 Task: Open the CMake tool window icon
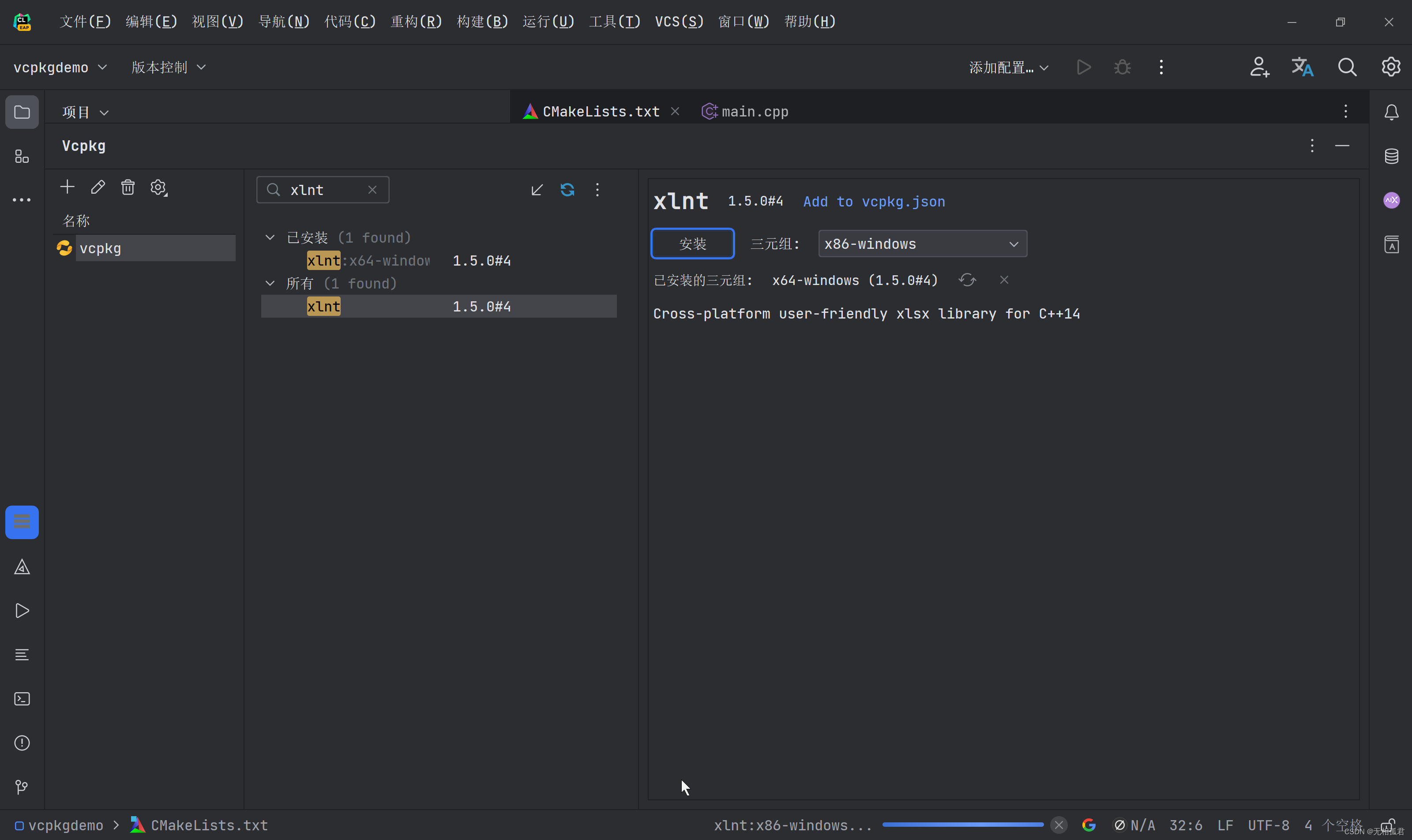point(22,566)
